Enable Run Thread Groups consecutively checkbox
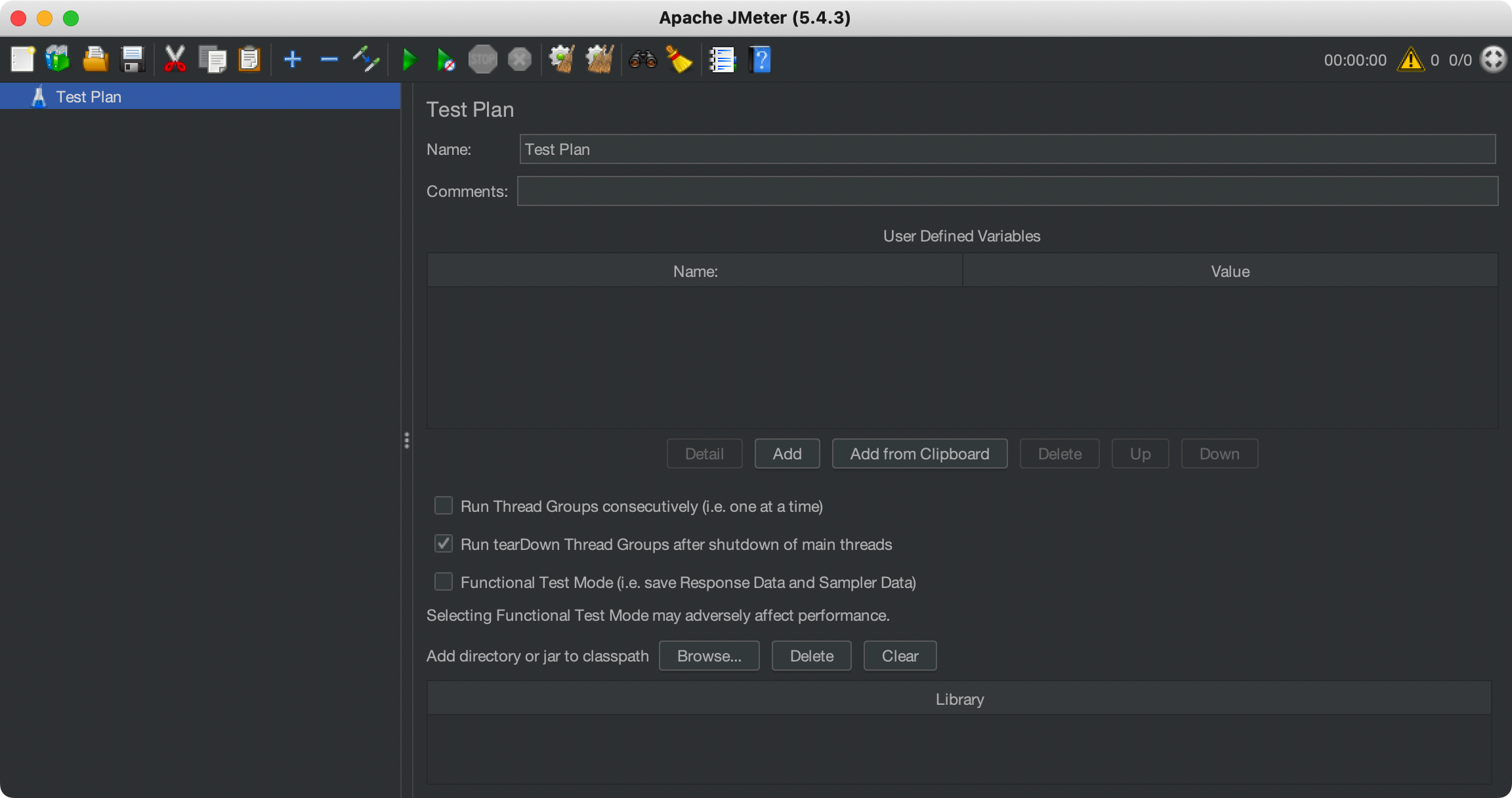The height and width of the screenshot is (798, 1512). pyautogui.click(x=444, y=505)
